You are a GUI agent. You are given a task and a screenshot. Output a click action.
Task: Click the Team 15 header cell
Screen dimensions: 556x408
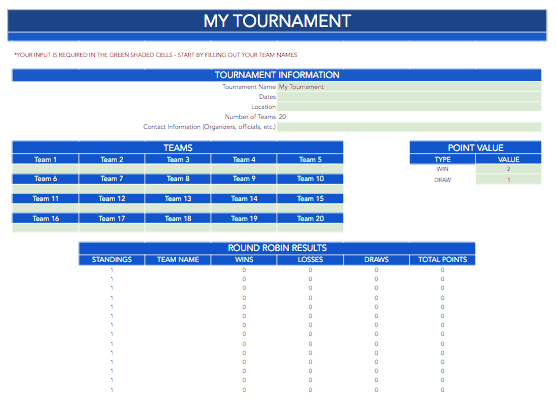(310, 199)
